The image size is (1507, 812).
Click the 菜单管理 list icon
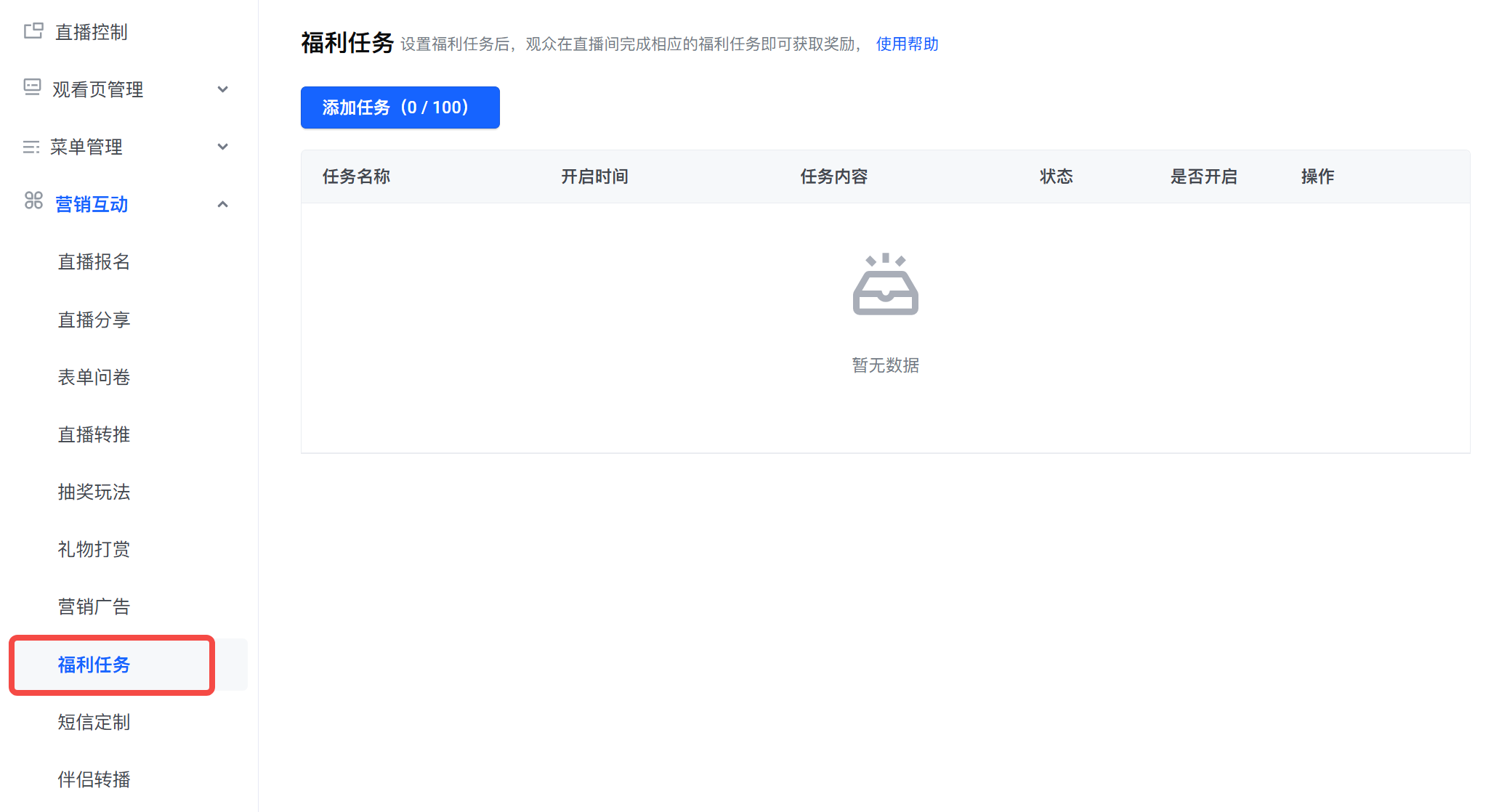coord(31,147)
